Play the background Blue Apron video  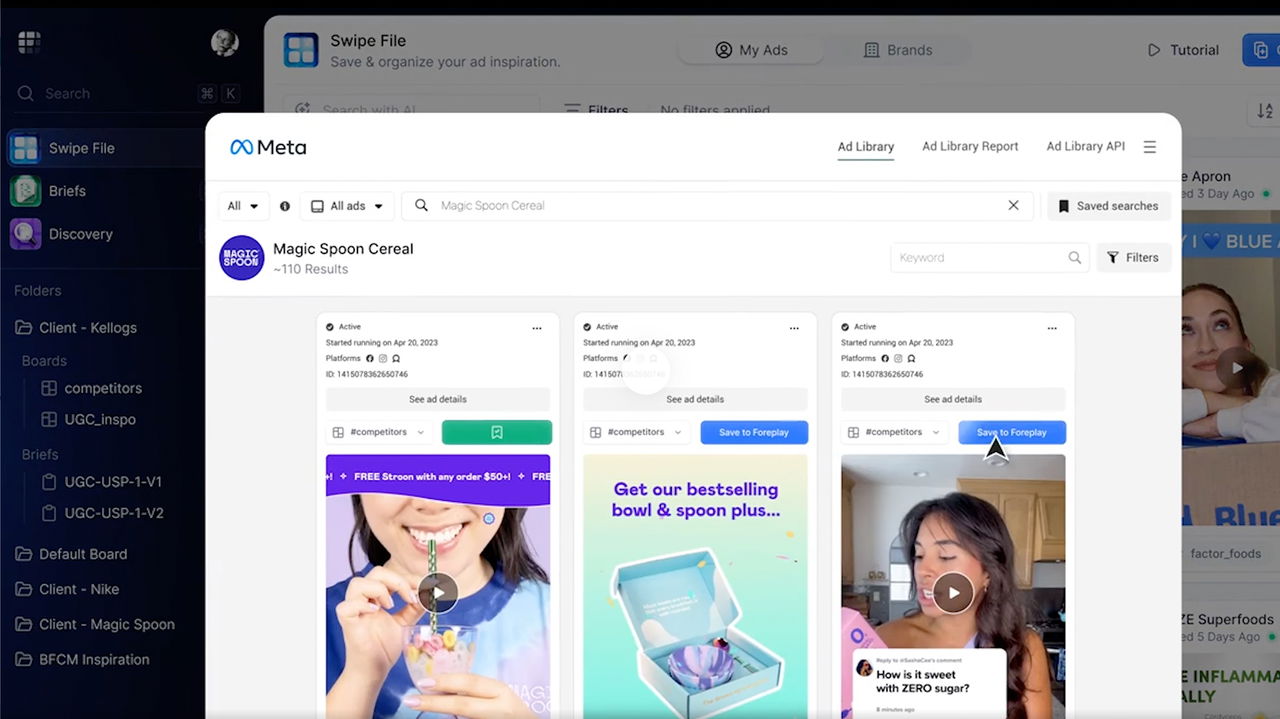(1236, 368)
